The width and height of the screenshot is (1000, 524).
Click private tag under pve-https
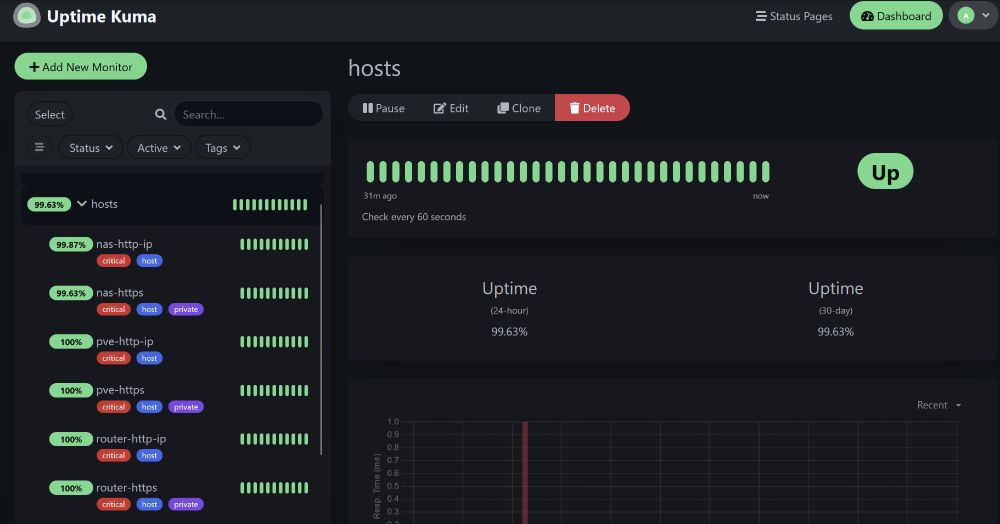tap(186, 407)
